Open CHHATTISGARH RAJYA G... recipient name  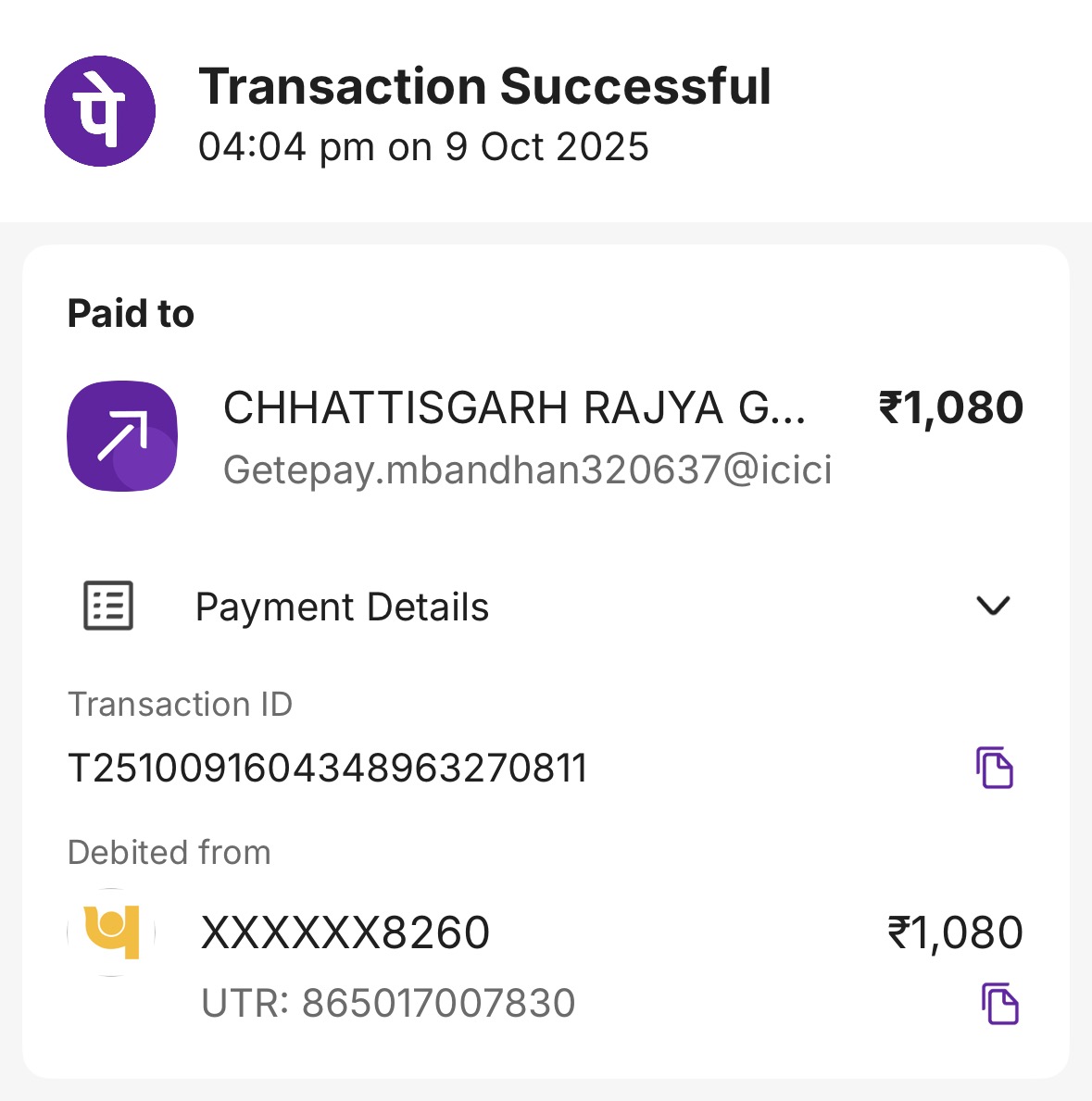click(x=514, y=408)
